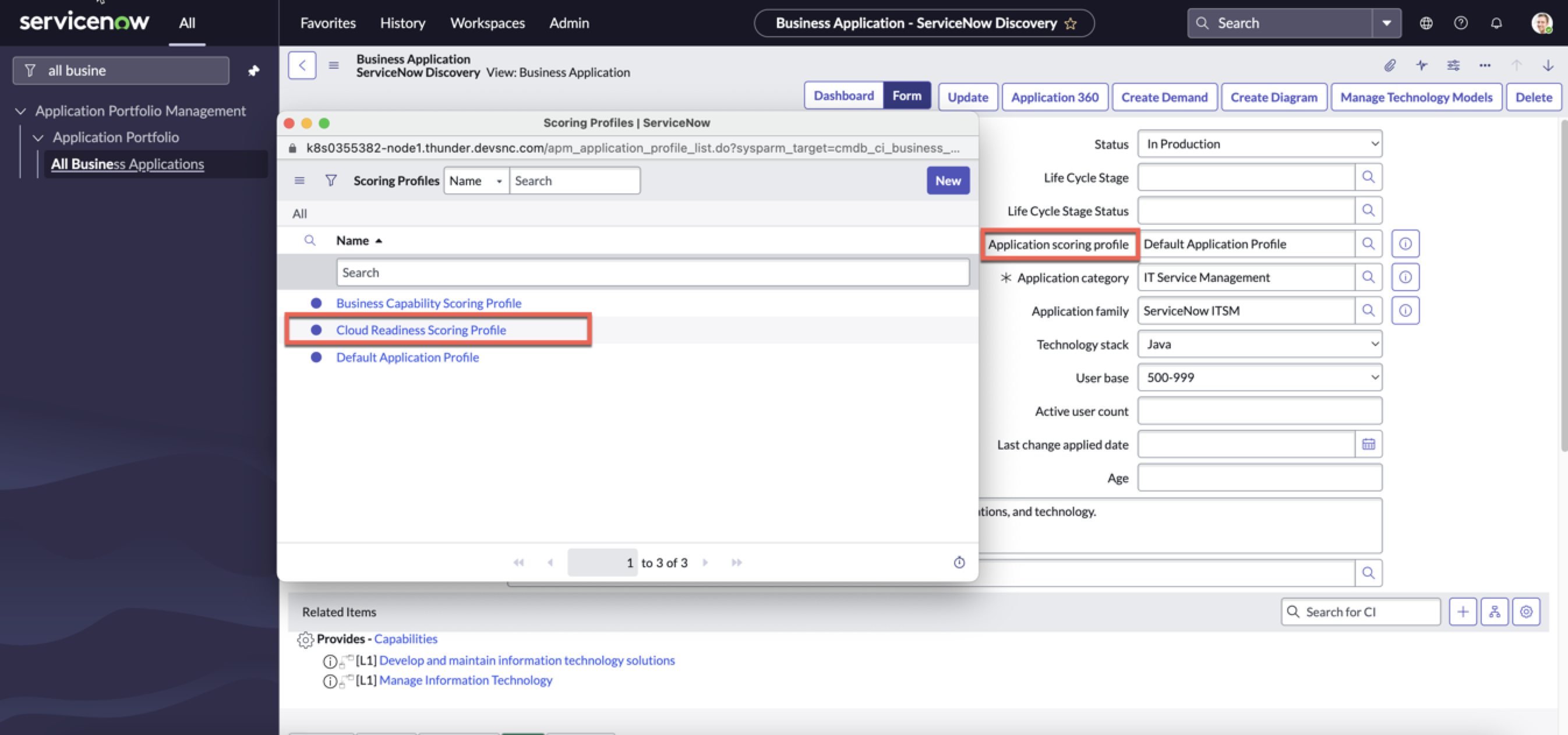The image size is (1568, 735).
Task: Collapse the Application Portfolio group
Action: coord(38,137)
